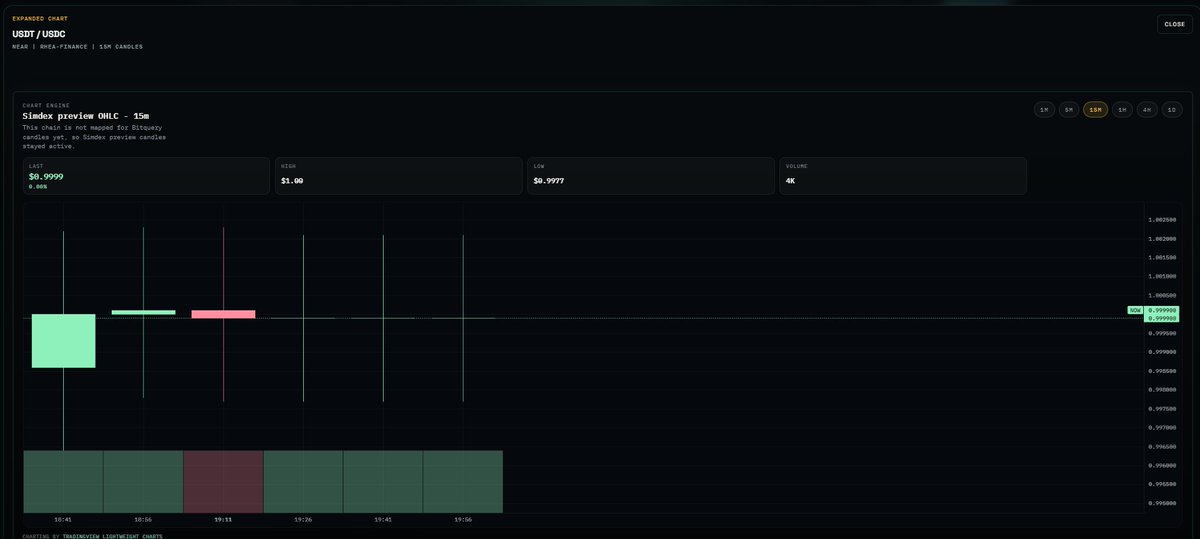Click the 18:56 time axis label

pyautogui.click(x=143, y=520)
